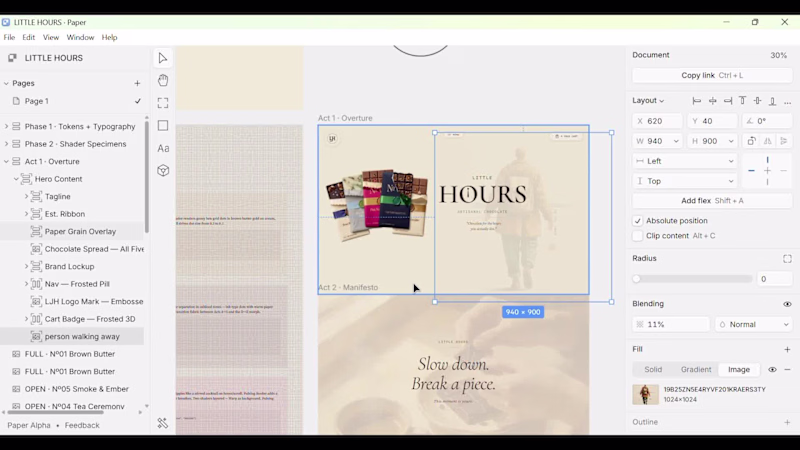Screen dimensions: 800x450
Task: Enable the Clip content checkbox
Action: (637, 236)
